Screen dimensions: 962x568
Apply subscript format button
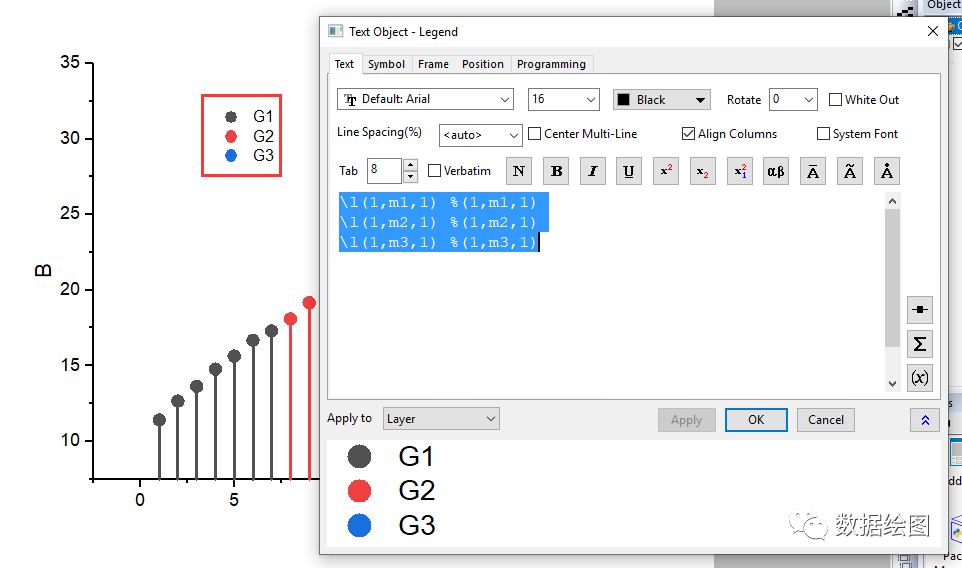click(x=702, y=171)
